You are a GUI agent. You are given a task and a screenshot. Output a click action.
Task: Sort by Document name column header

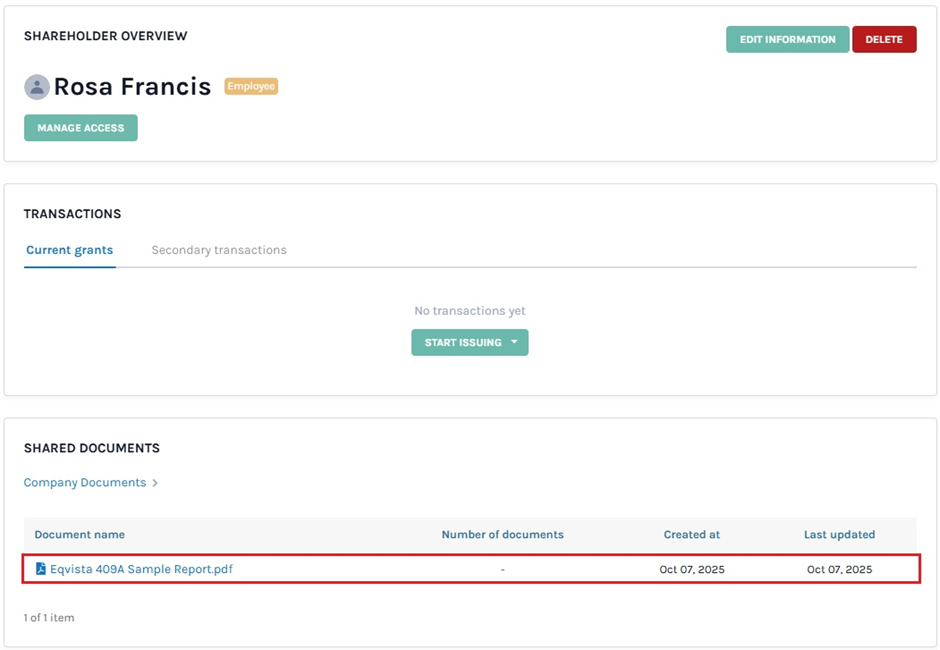pos(80,535)
